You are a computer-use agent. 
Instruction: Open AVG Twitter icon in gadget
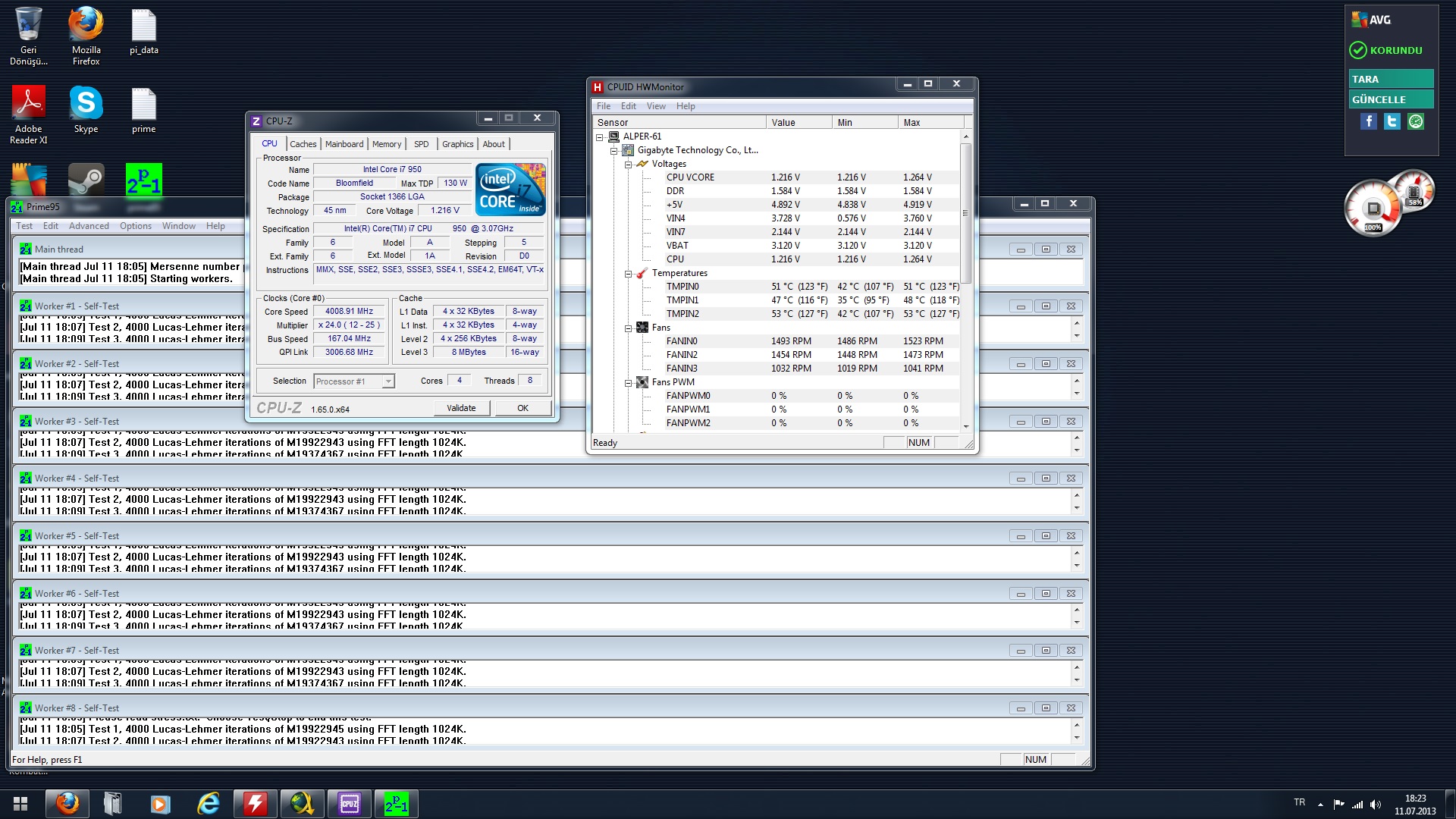[1392, 121]
